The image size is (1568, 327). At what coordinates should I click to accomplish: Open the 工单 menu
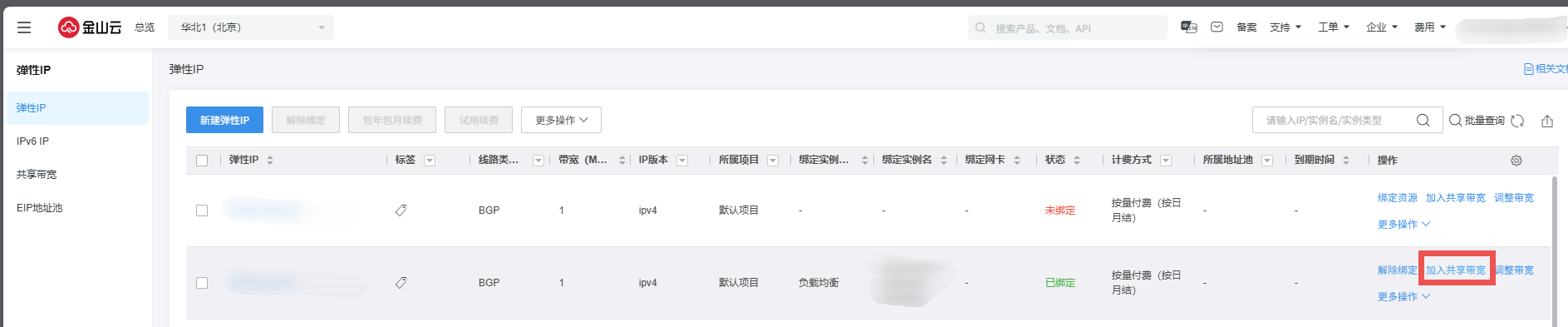coord(1334,27)
